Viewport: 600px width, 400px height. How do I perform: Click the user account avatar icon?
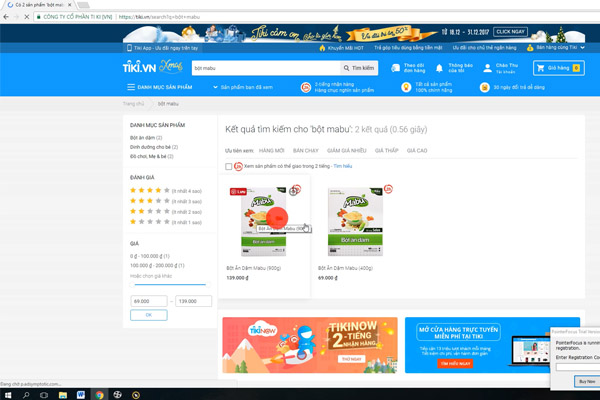click(487, 68)
